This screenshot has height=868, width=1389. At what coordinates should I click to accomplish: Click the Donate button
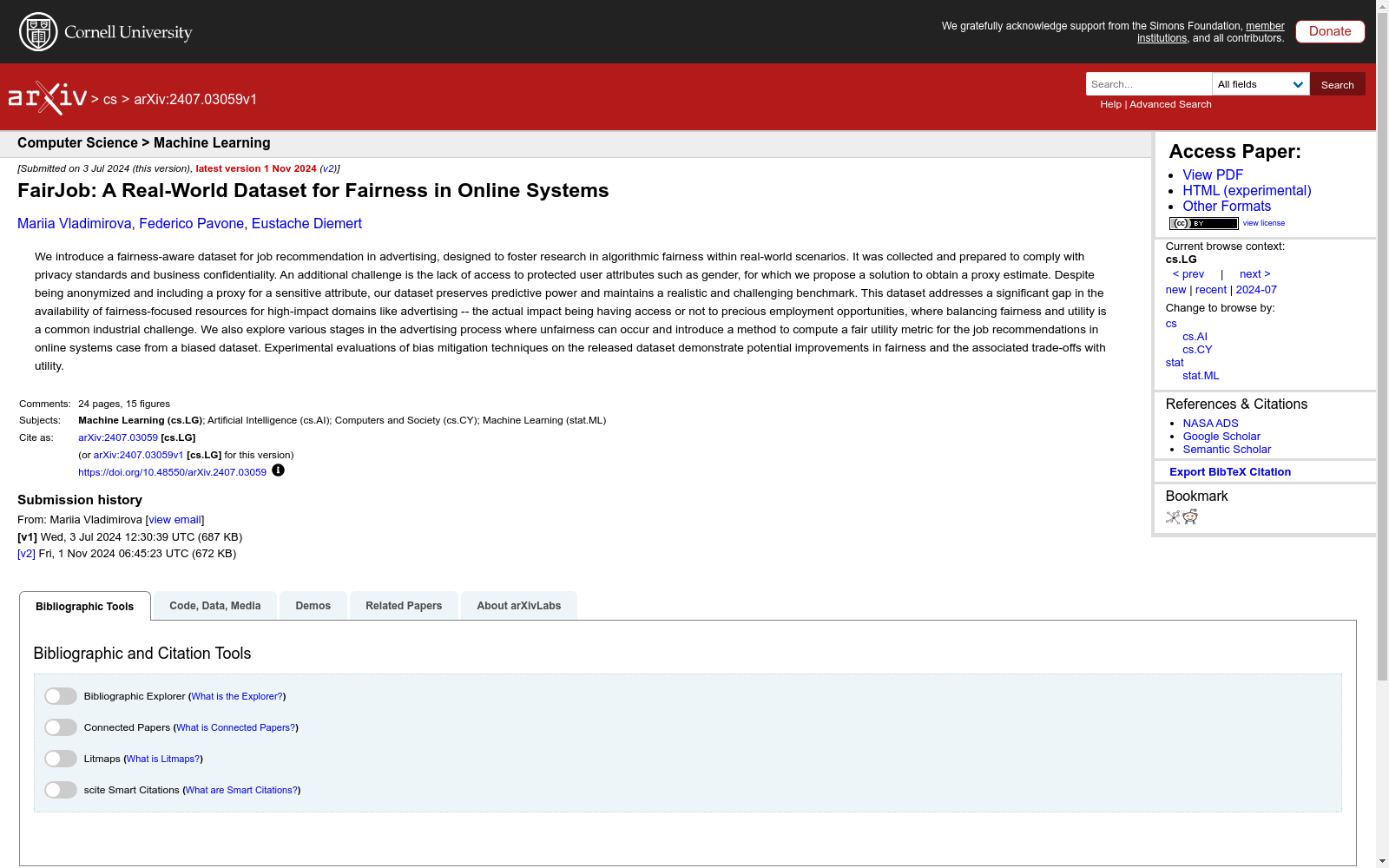point(1330,31)
